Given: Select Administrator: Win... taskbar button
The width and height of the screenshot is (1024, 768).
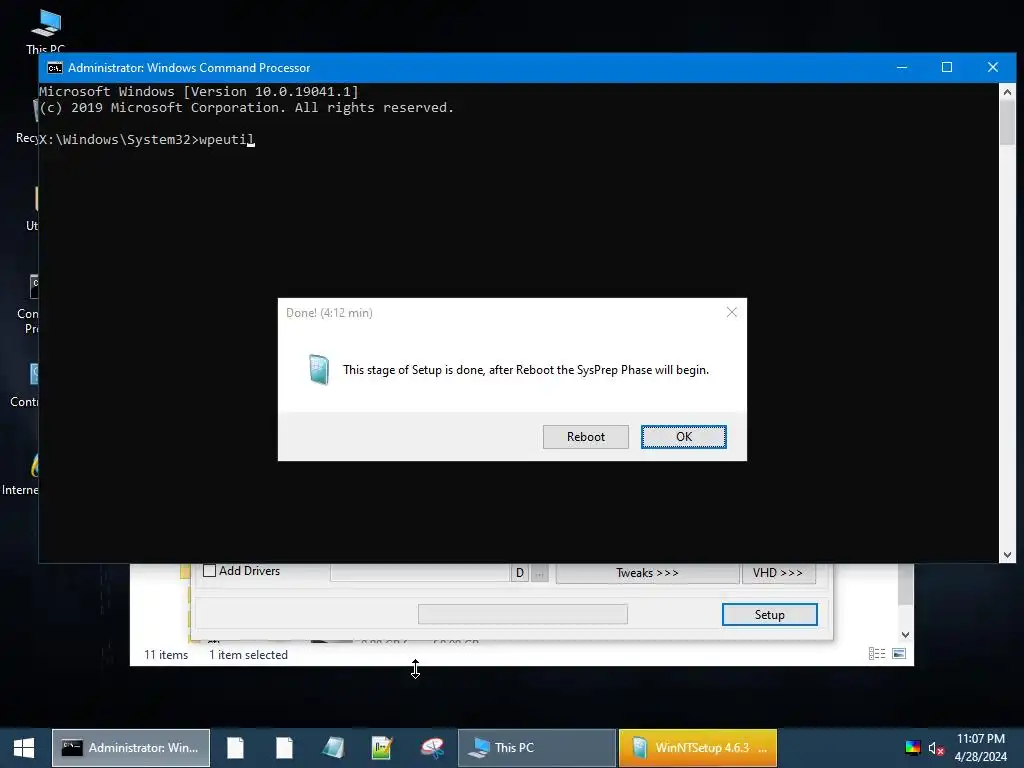Looking at the screenshot, I should tap(131, 748).
